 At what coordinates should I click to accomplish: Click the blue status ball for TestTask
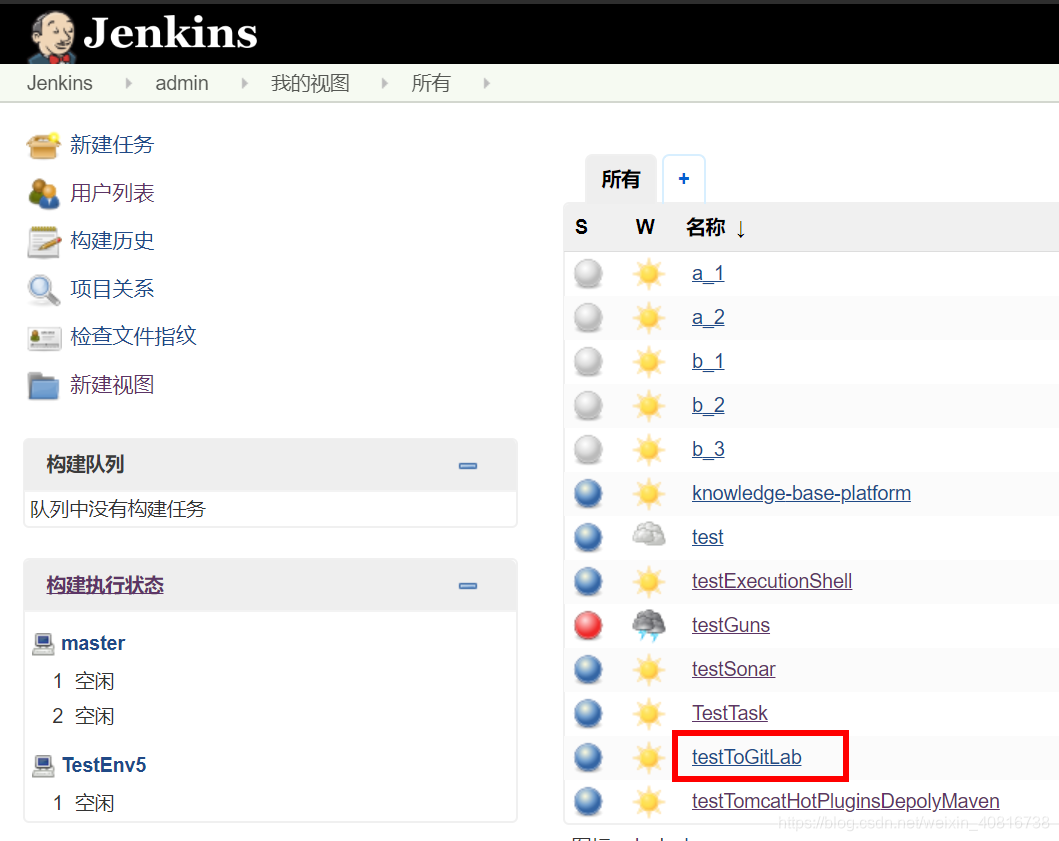(588, 713)
